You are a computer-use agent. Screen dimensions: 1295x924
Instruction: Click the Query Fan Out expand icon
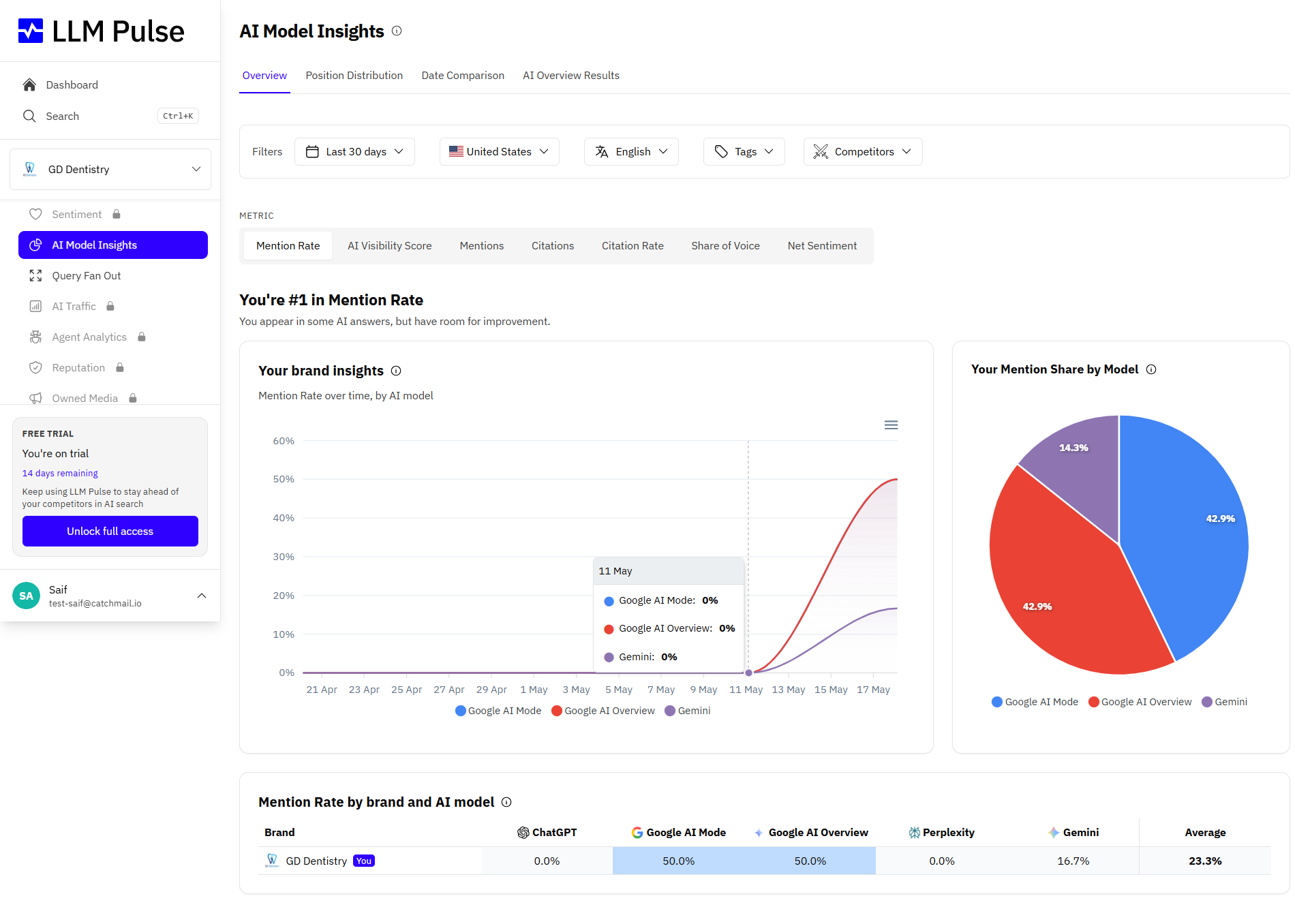click(35, 275)
